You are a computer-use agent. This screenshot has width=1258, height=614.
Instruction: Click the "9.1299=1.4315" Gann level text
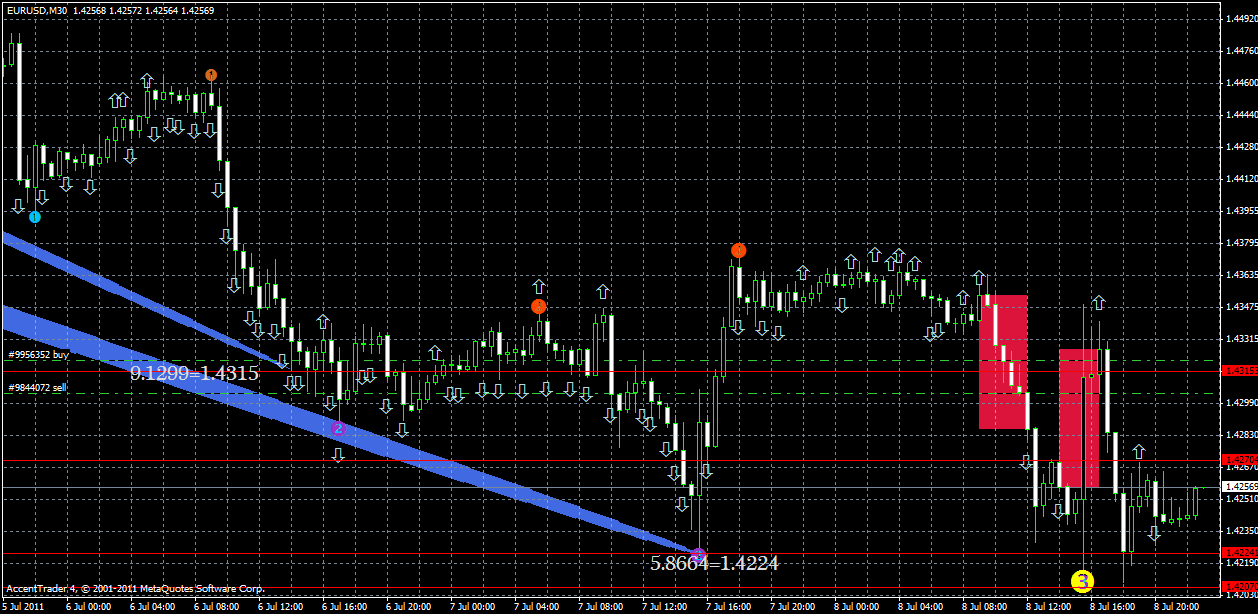point(196,372)
